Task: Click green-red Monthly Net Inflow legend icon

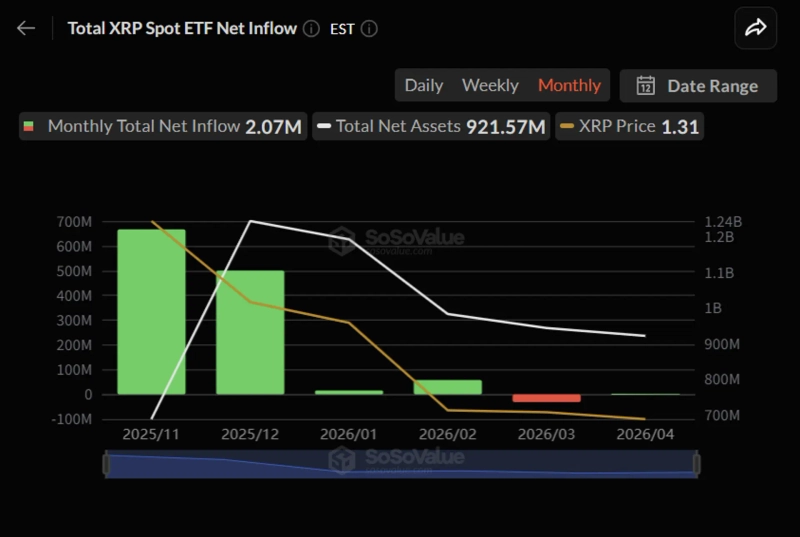Action: [x=30, y=127]
